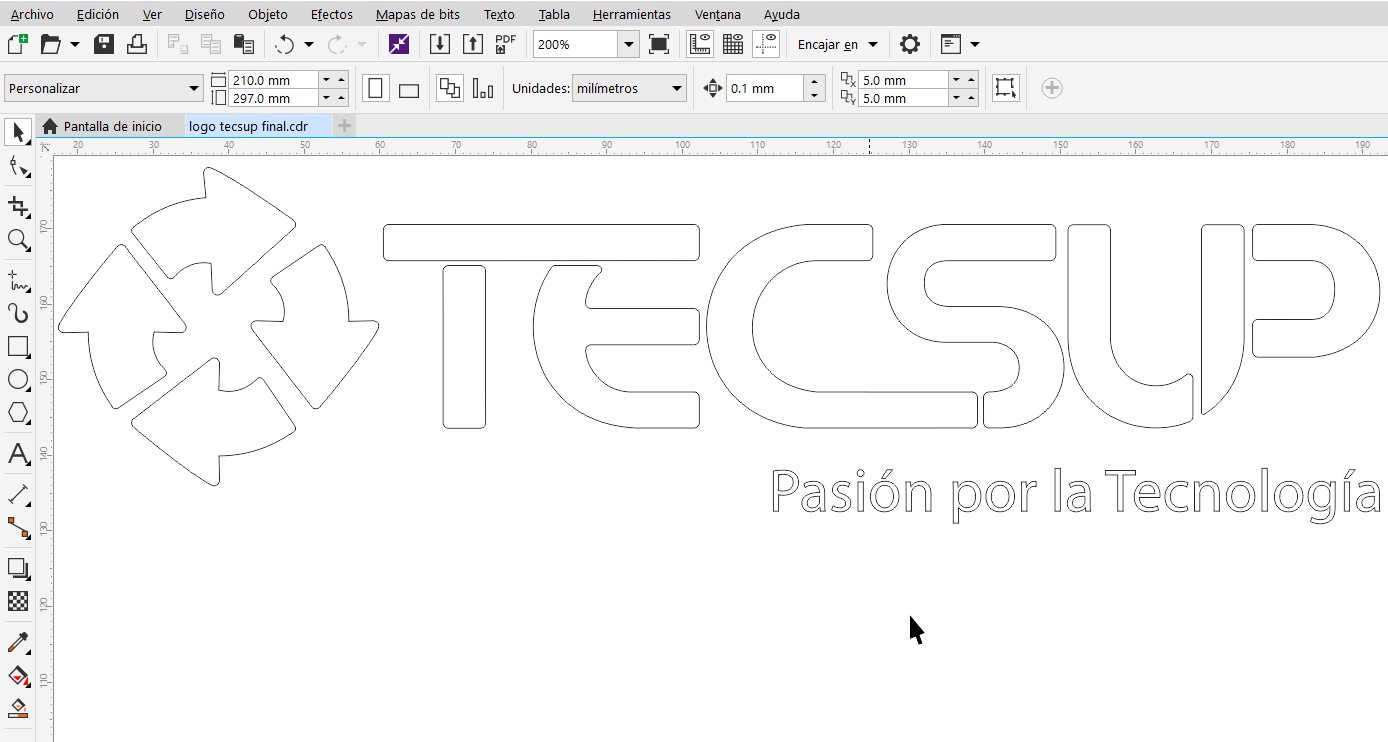Click the Paste clipboard icon

[x=243, y=44]
